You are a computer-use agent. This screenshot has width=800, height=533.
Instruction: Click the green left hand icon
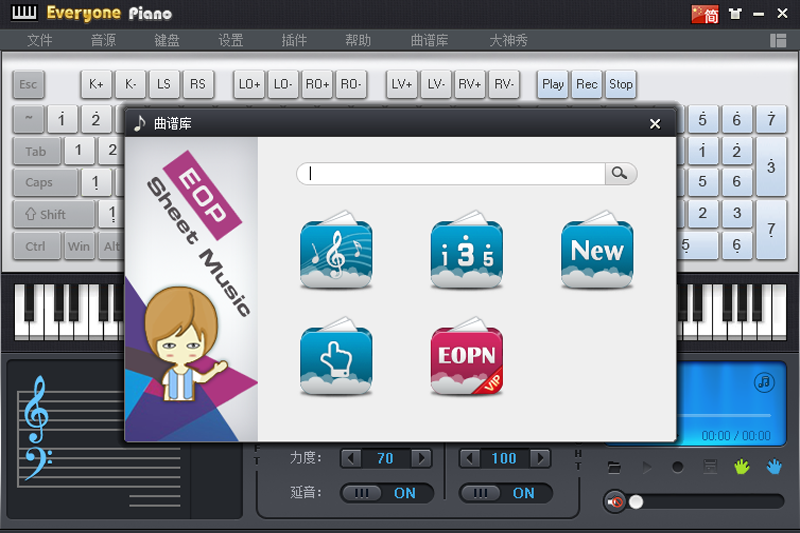point(742,466)
